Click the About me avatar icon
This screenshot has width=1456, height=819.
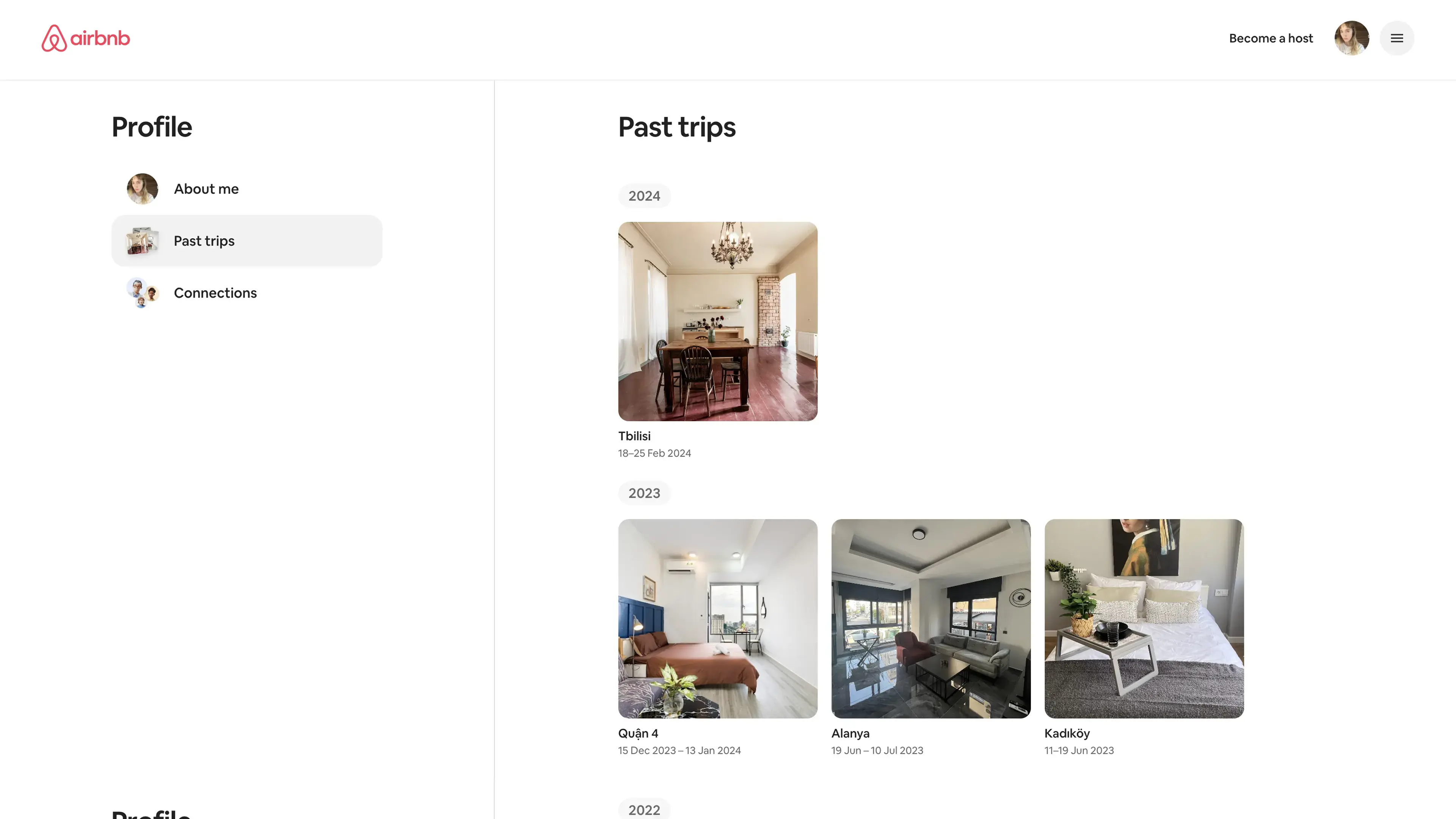point(143,188)
